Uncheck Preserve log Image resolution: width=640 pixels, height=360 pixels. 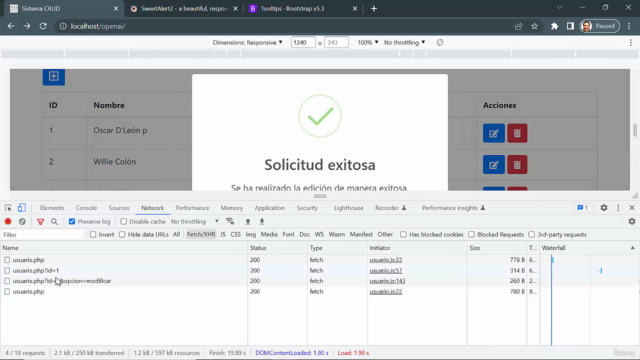pos(72,221)
